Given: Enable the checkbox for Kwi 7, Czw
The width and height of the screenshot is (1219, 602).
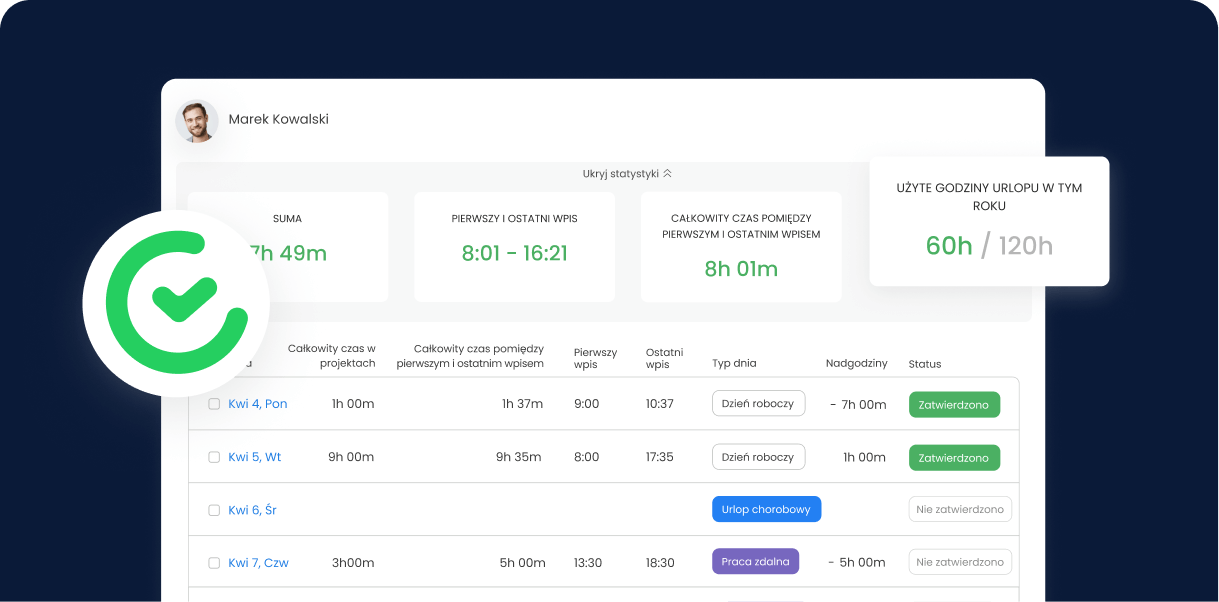Looking at the screenshot, I should (x=214, y=563).
